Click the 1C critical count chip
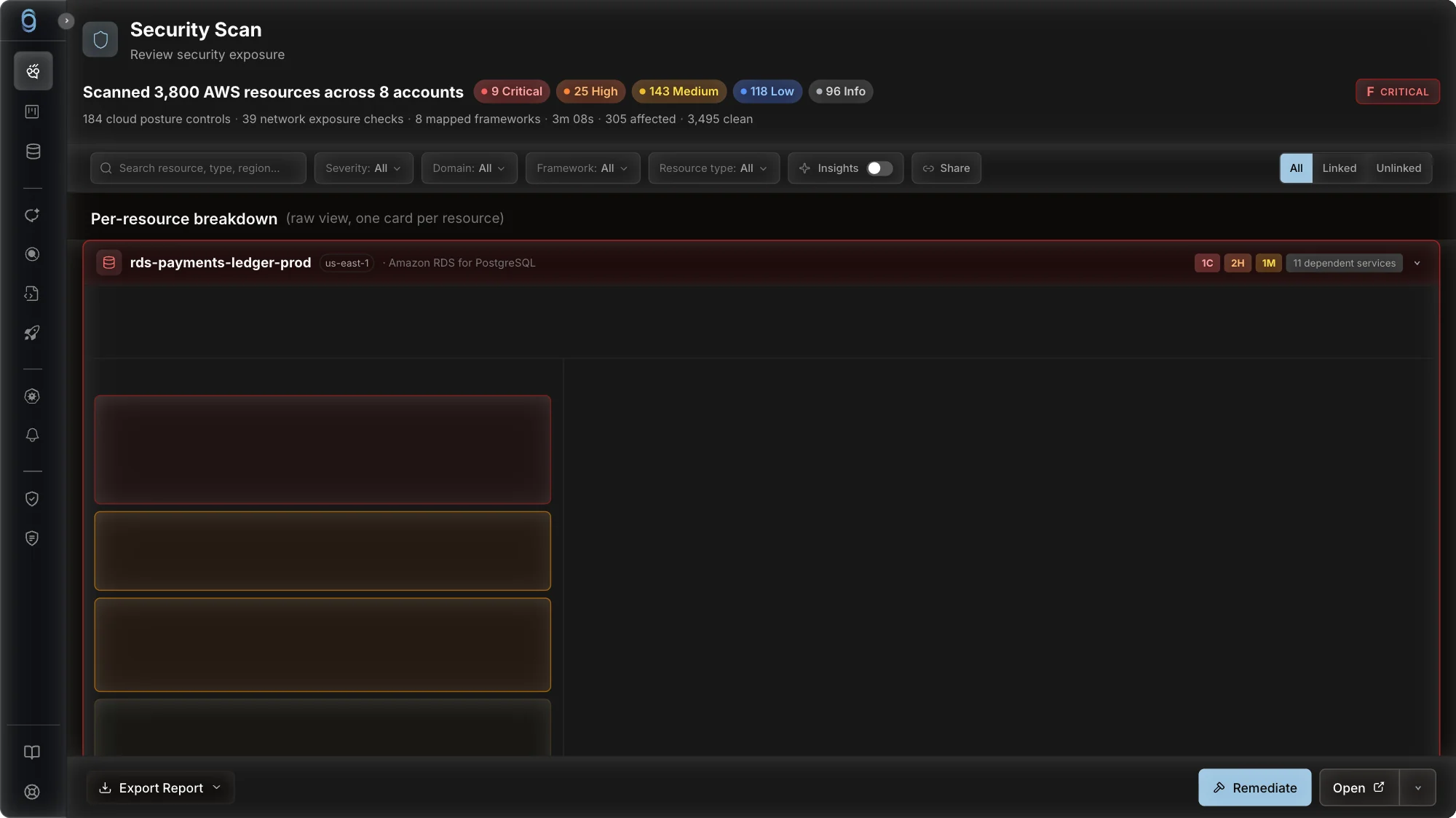The height and width of the screenshot is (818, 1456). (x=1207, y=263)
